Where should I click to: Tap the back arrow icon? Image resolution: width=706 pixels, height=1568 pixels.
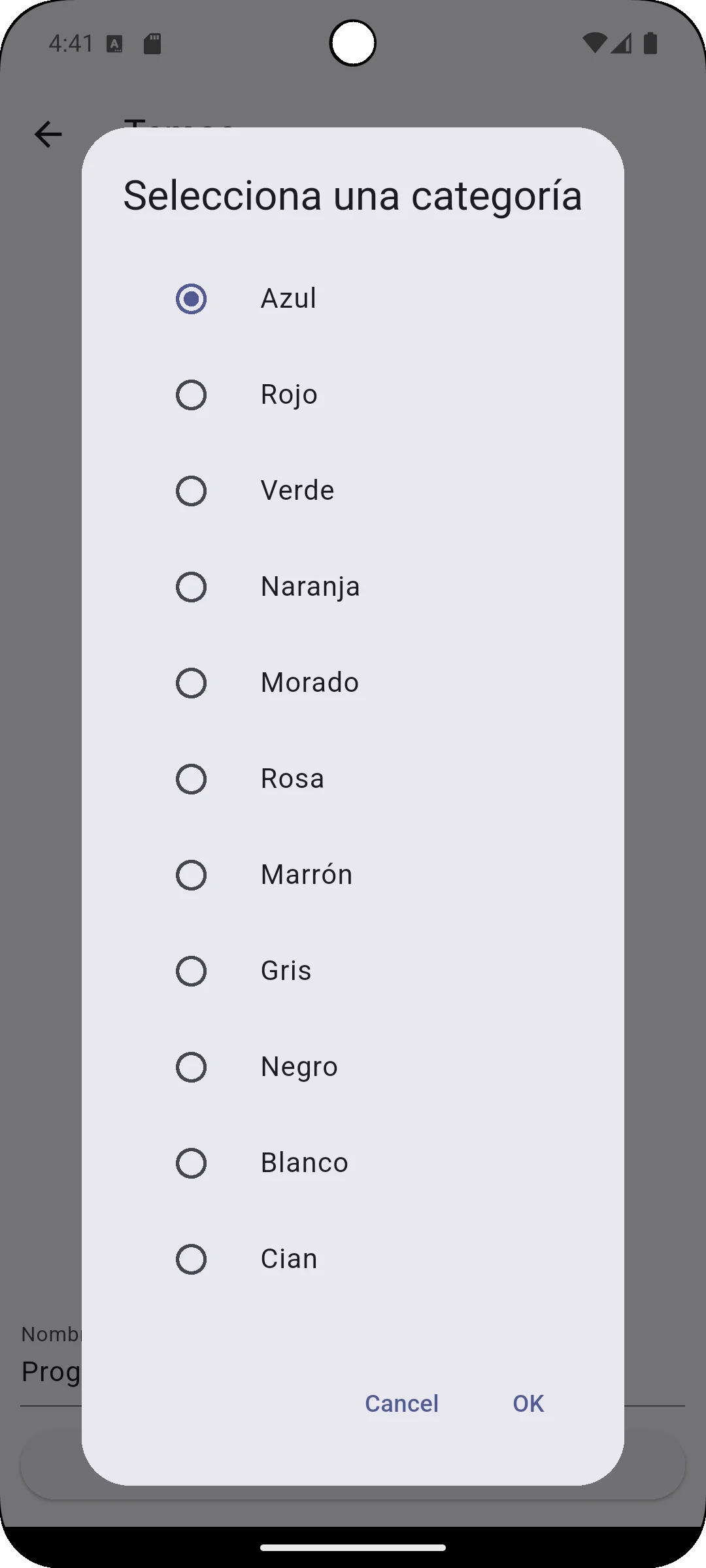coord(48,135)
